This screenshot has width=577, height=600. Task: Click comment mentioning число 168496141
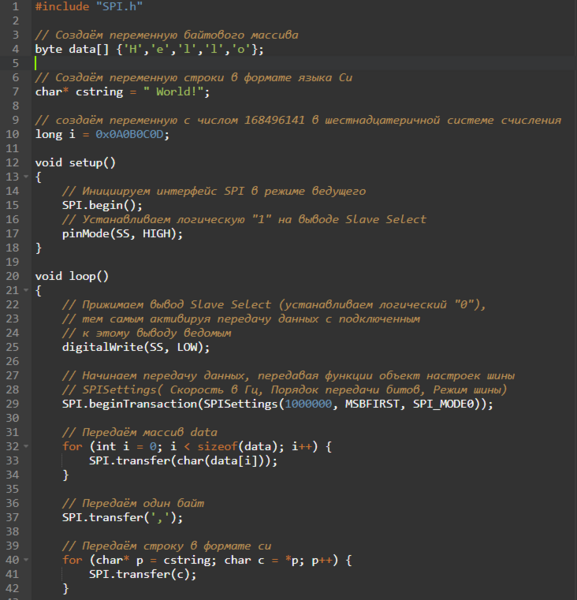click(x=298, y=120)
